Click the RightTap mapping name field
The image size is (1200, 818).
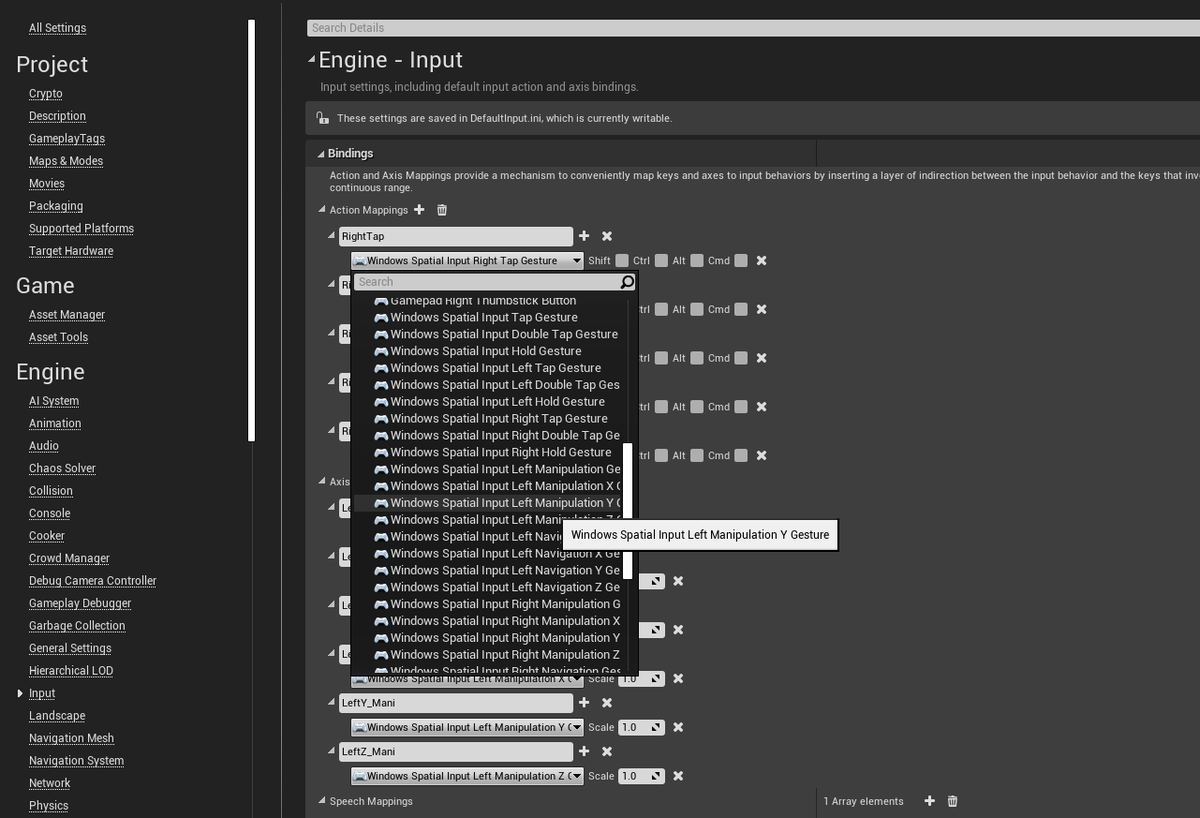tap(456, 236)
